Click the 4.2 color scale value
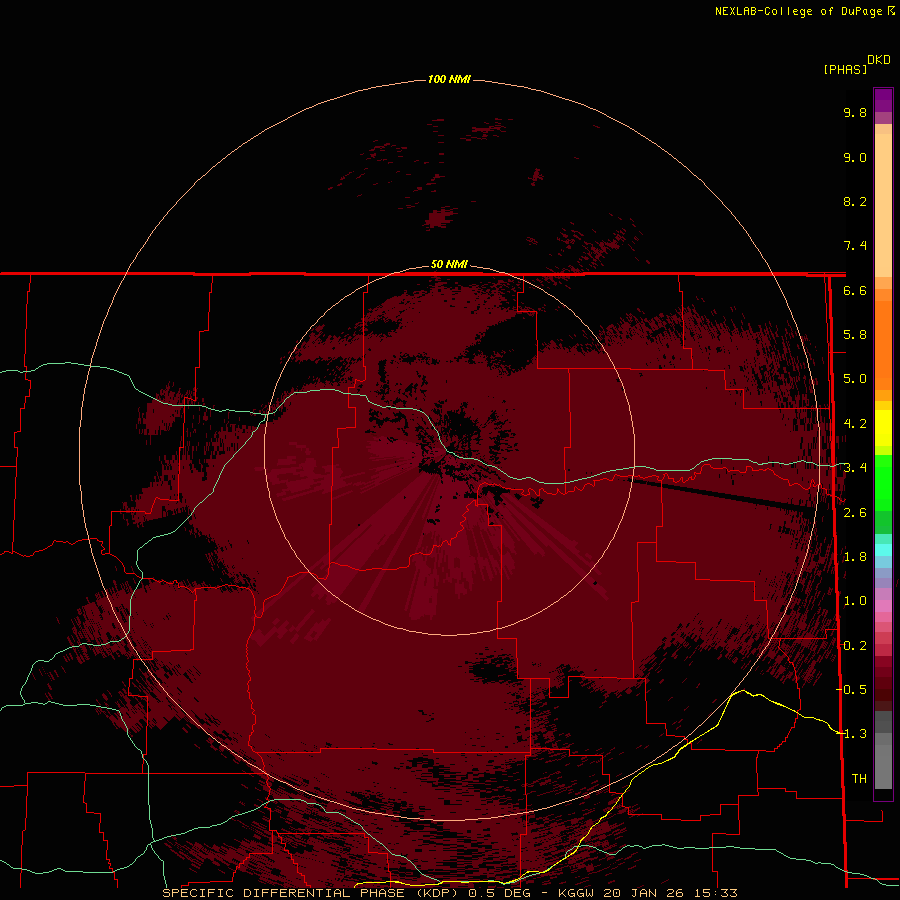This screenshot has height=900, width=900. pos(855,424)
